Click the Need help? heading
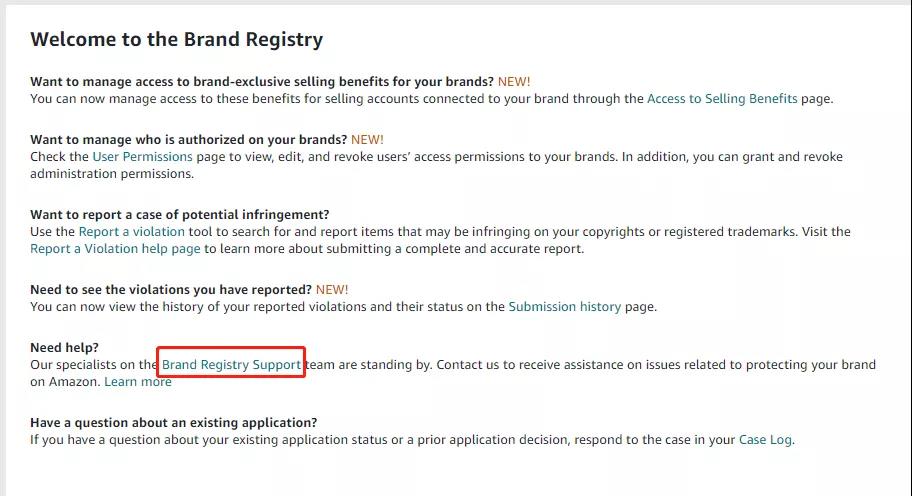This screenshot has width=912, height=496. pos(65,348)
